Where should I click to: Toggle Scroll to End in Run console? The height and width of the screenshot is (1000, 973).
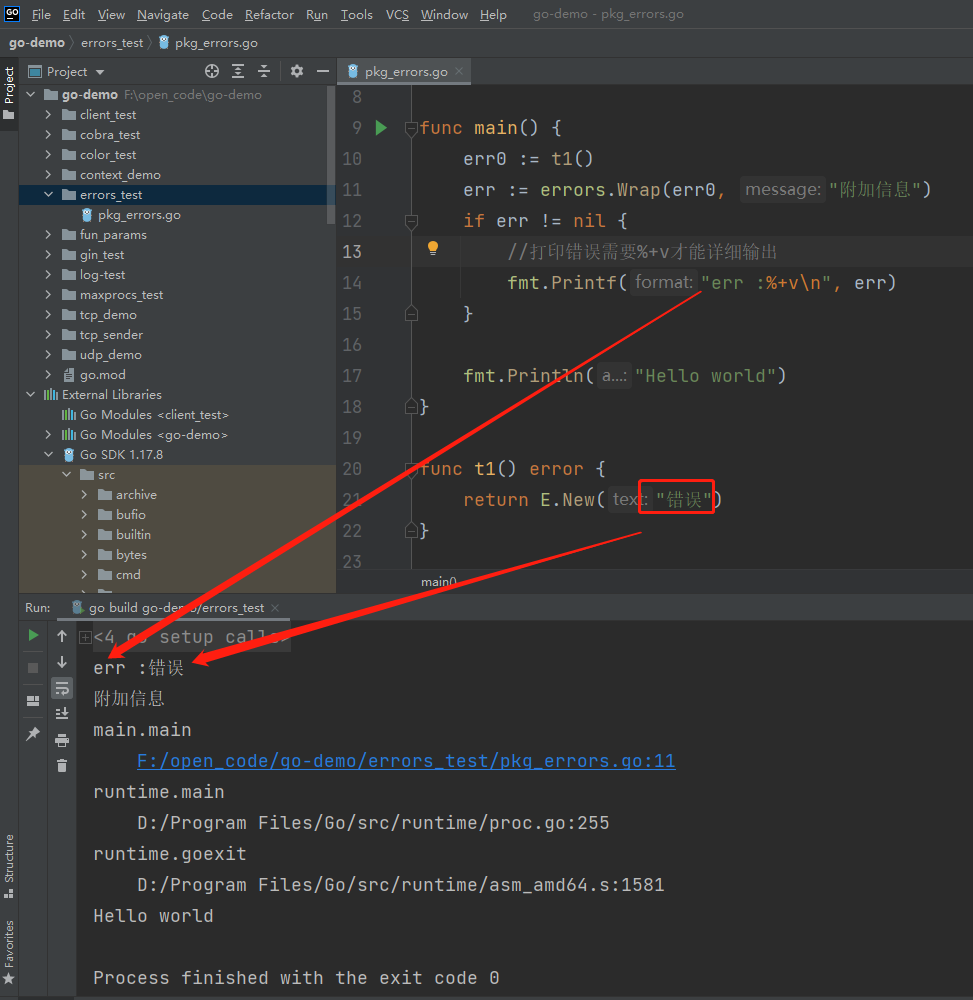coord(62,714)
